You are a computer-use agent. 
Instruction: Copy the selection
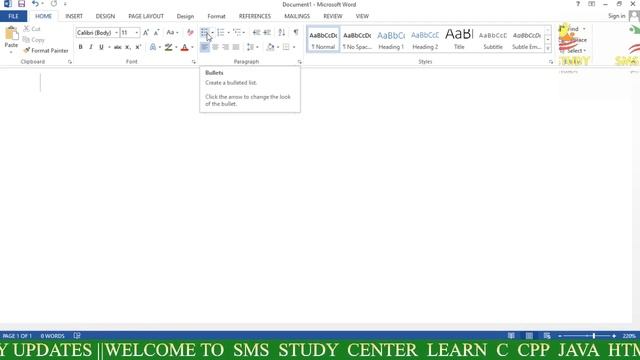pos(33,40)
